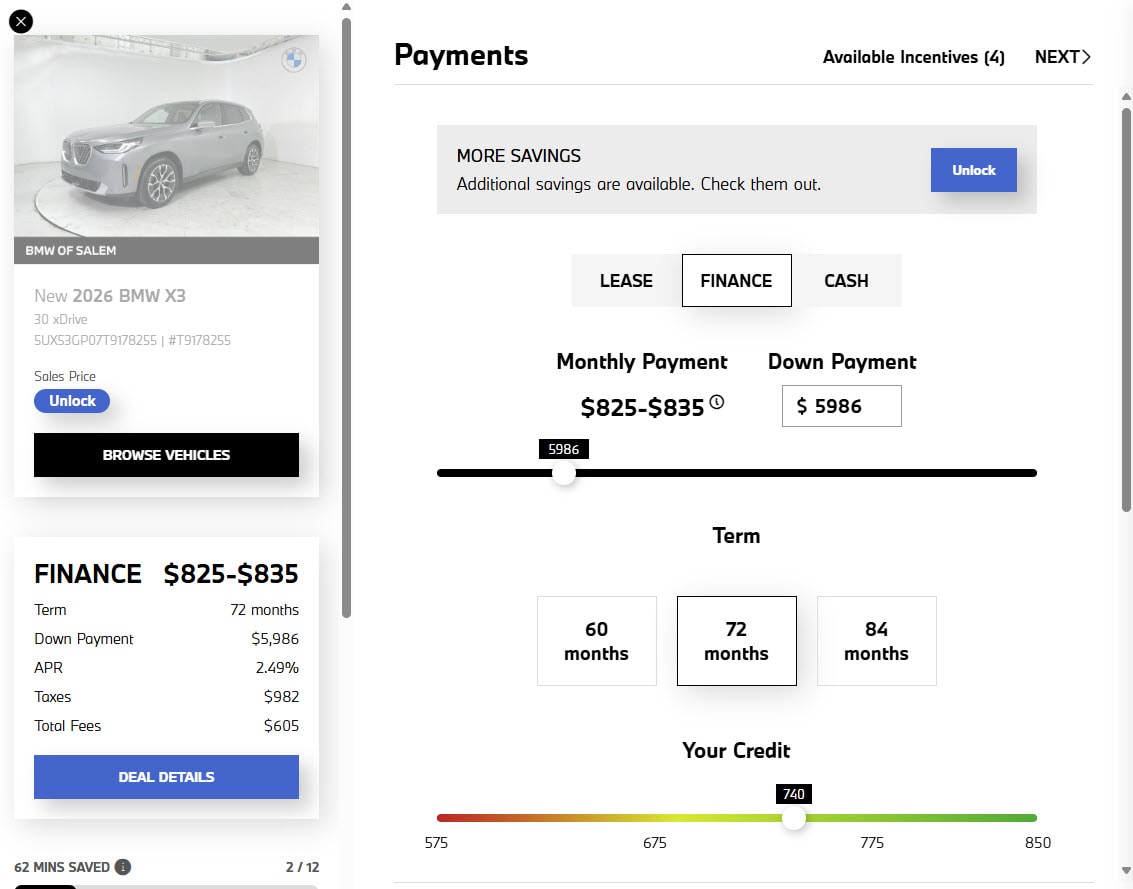This screenshot has height=889, width=1133.
Task: Click the BMW X3 vehicle thumbnail
Action: (x=166, y=140)
